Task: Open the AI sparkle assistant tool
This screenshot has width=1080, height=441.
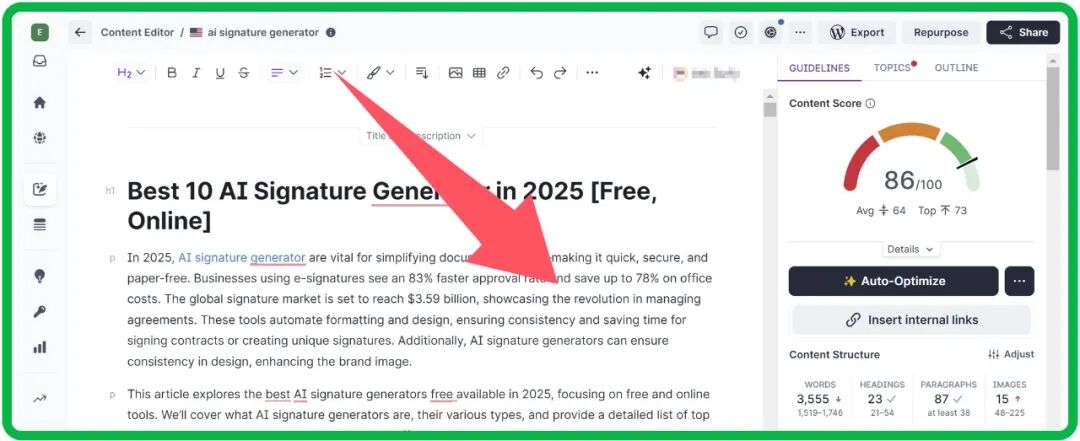Action: point(645,73)
